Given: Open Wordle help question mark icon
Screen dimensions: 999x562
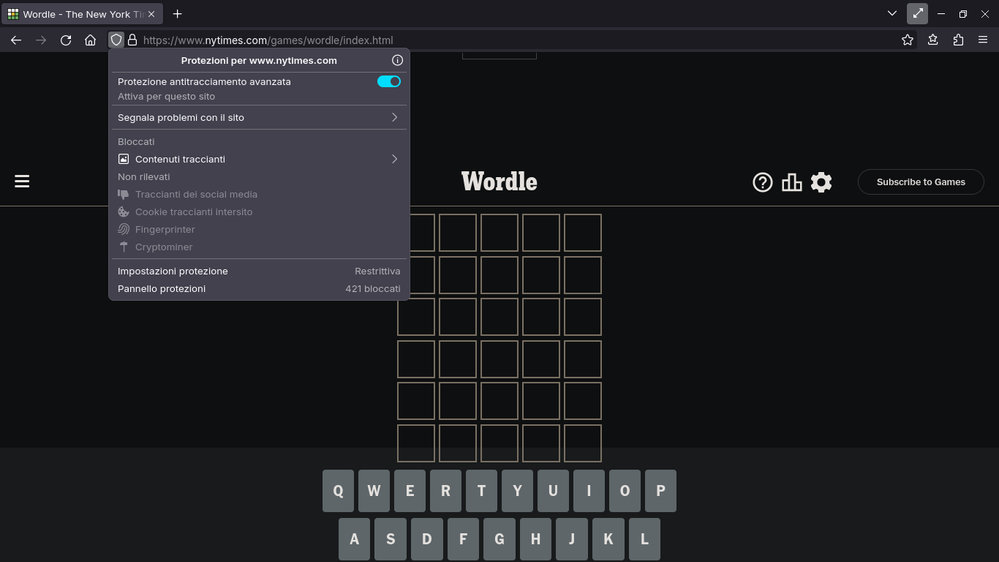Looking at the screenshot, I should point(762,182).
